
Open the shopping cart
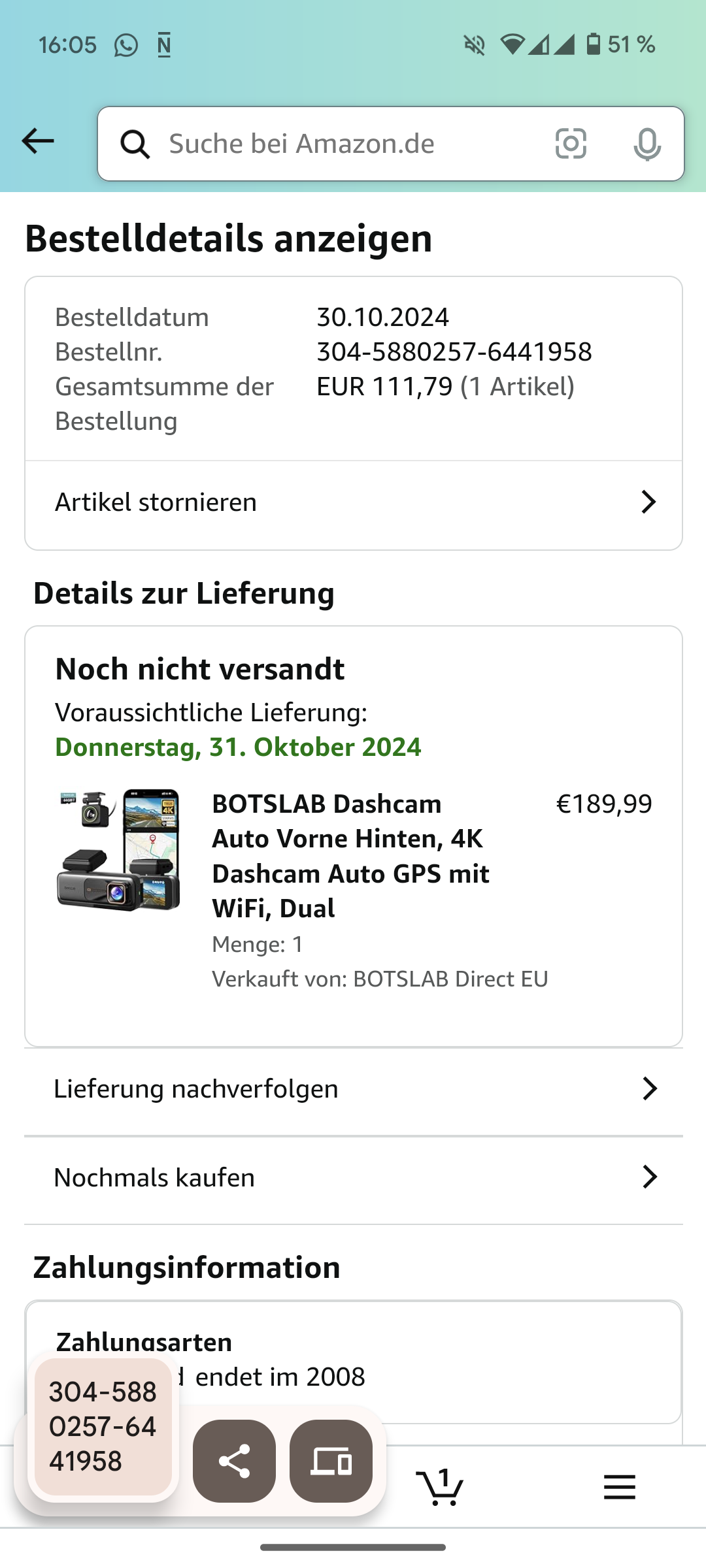(x=440, y=1487)
